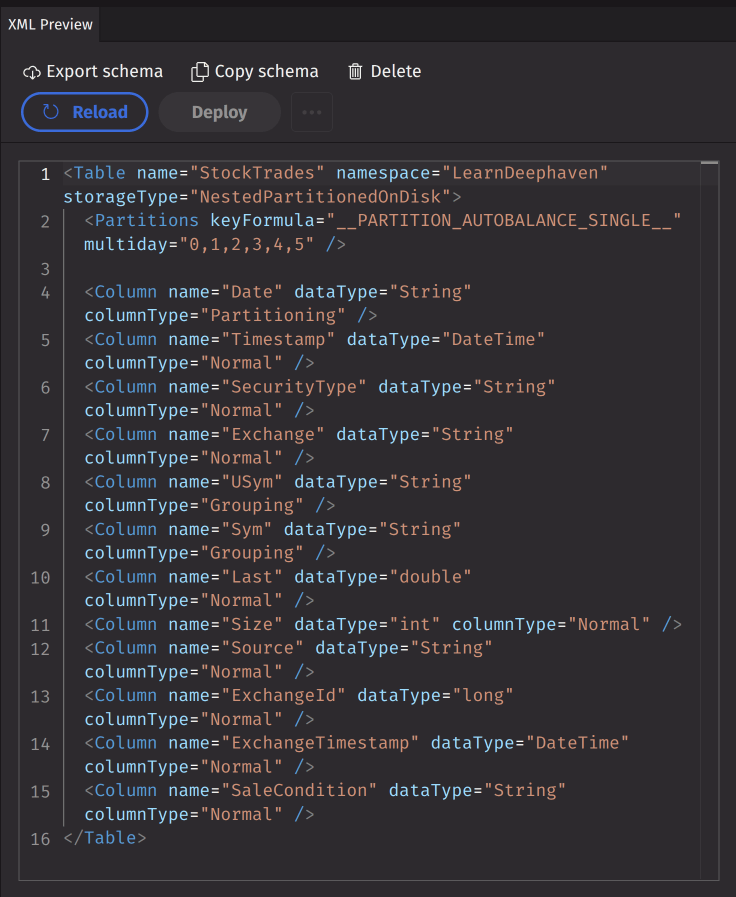
Task: Click the Reload circular arrow icon
Action: pos(50,112)
